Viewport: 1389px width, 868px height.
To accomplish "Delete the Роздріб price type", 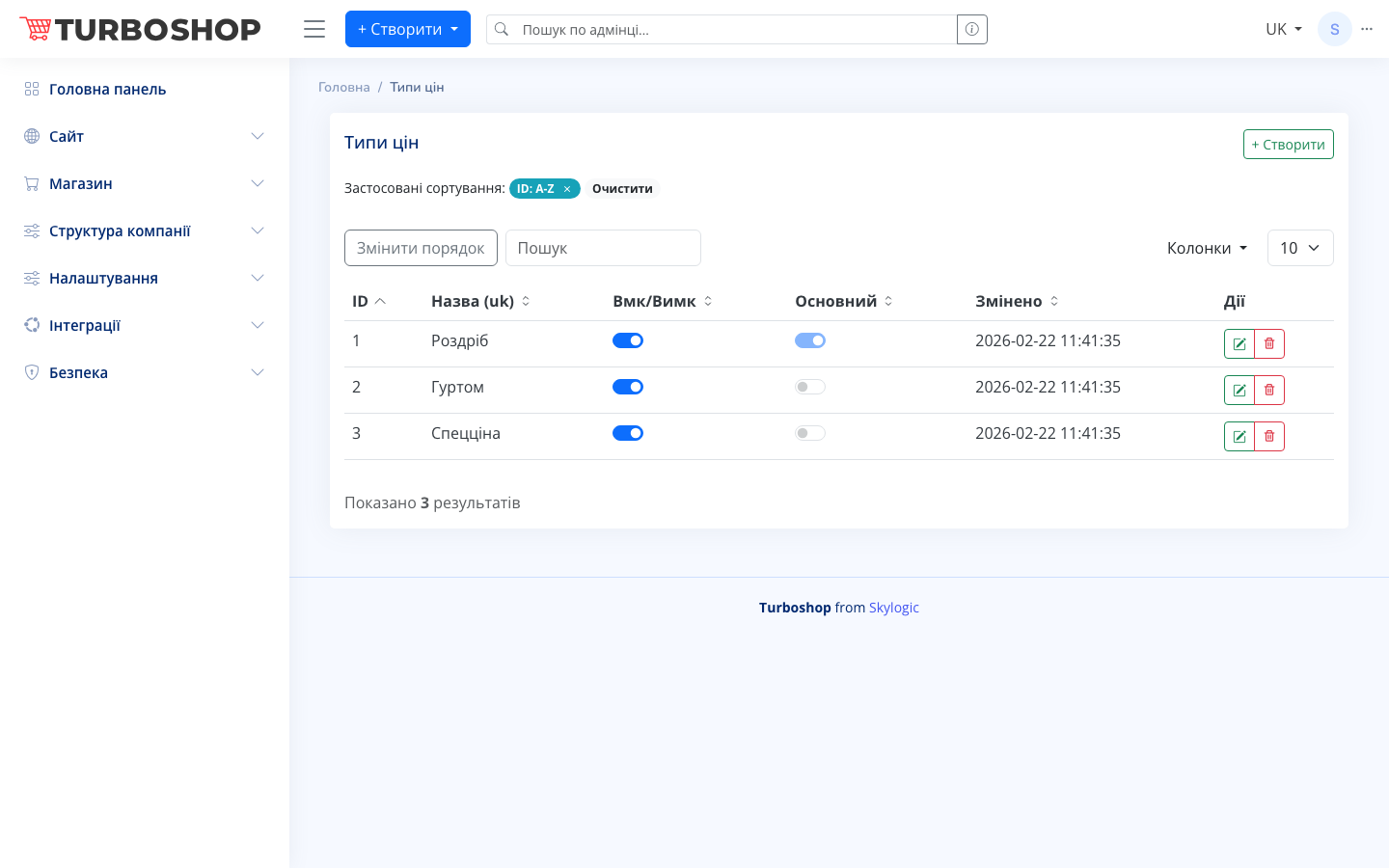I will click(1269, 343).
